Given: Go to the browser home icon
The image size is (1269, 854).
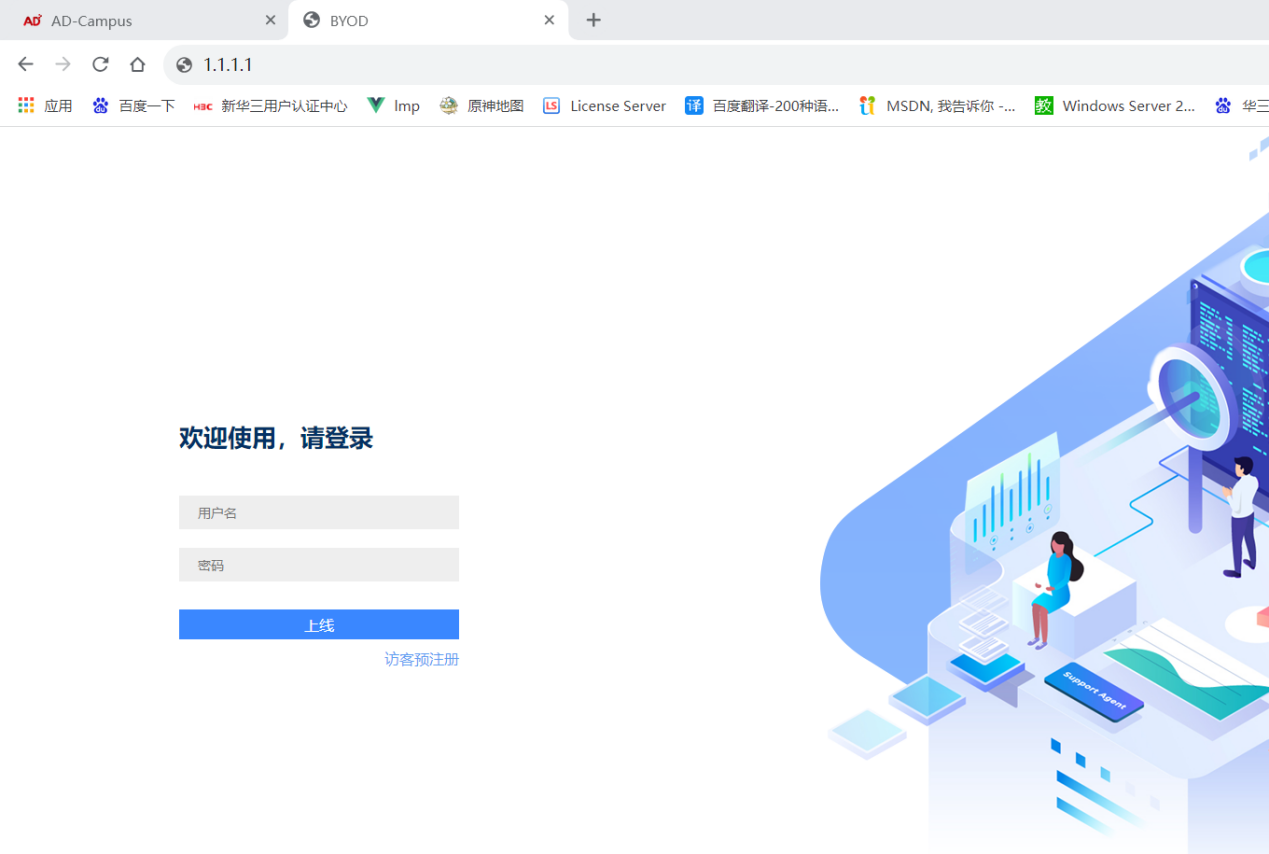Looking at the screenshot, I should 137,64.
